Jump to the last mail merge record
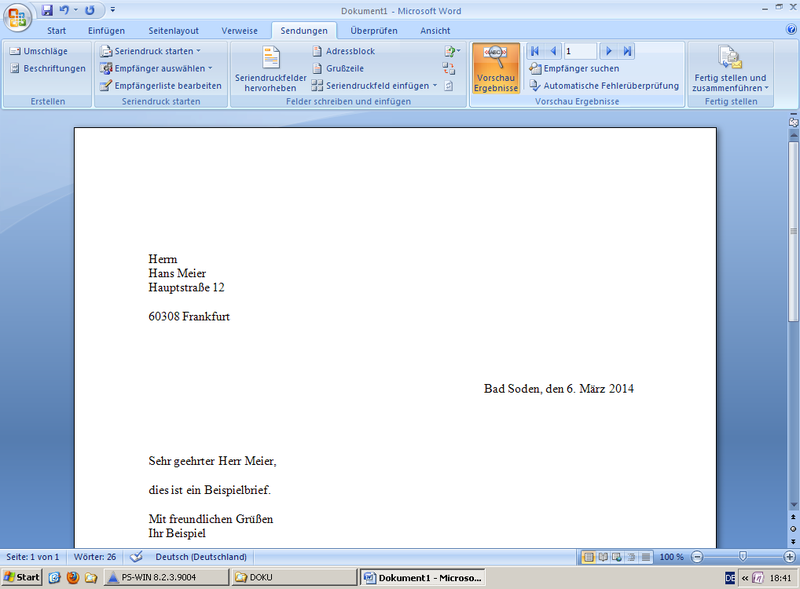 (x=627, y=51)
